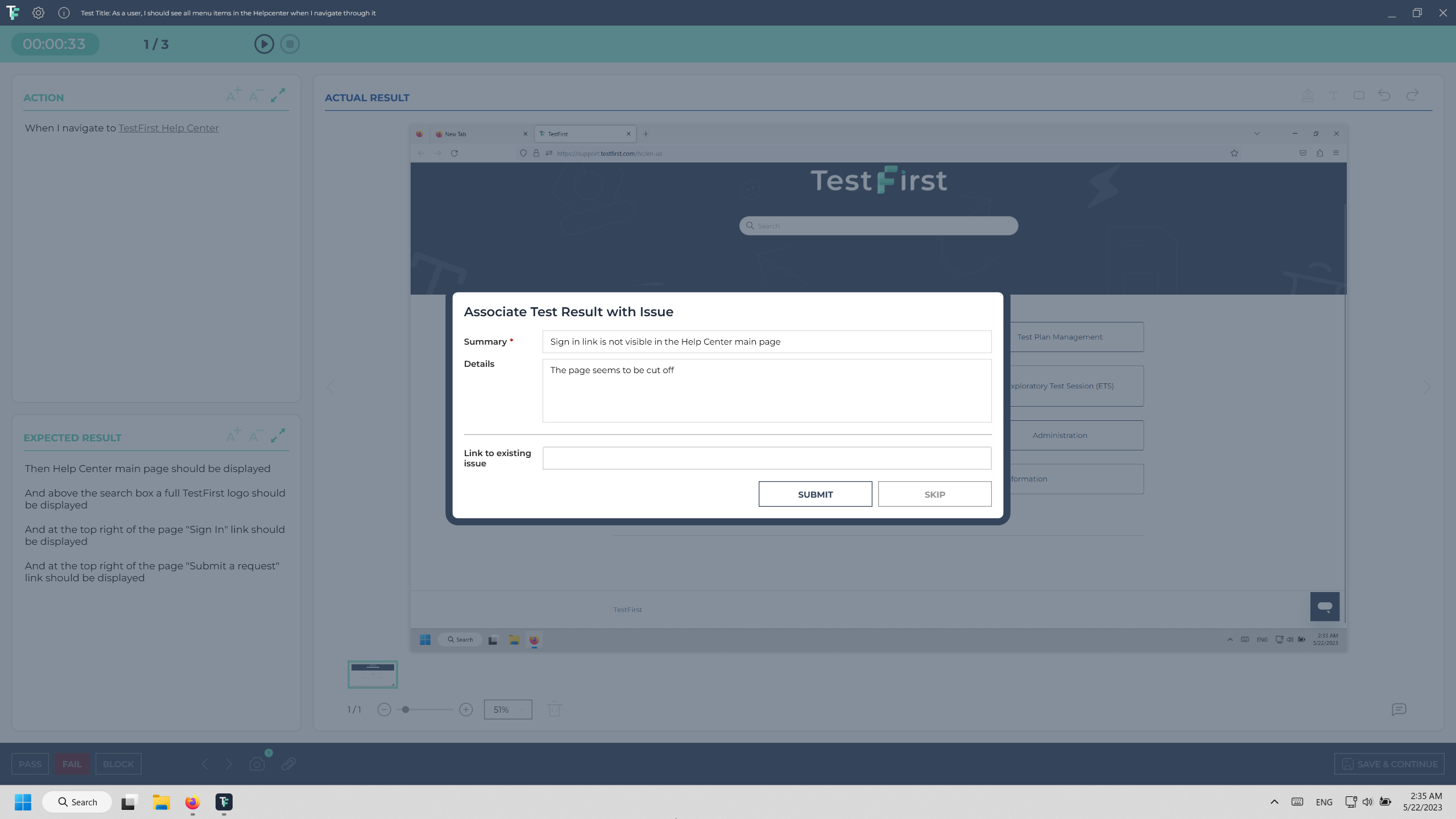Redo the last annotation change
Image resolution: width=1456 pixels, height=819 pixels.
tap(1412, 96)
